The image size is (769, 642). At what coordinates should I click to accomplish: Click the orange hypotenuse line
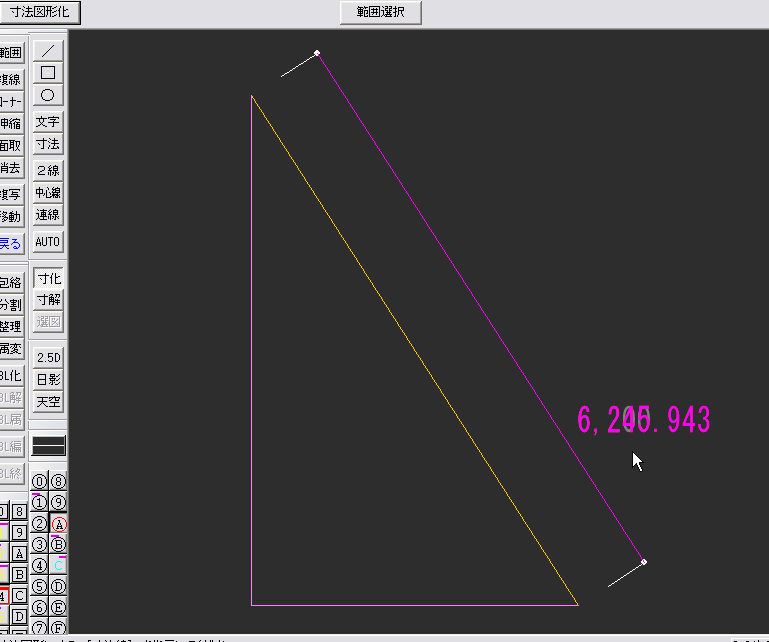click(415, 350)
